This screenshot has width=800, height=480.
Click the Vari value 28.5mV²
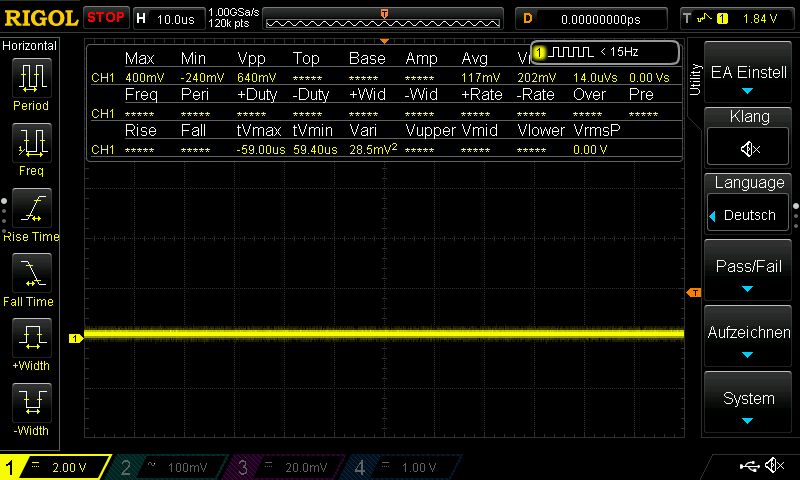point(373,149)
